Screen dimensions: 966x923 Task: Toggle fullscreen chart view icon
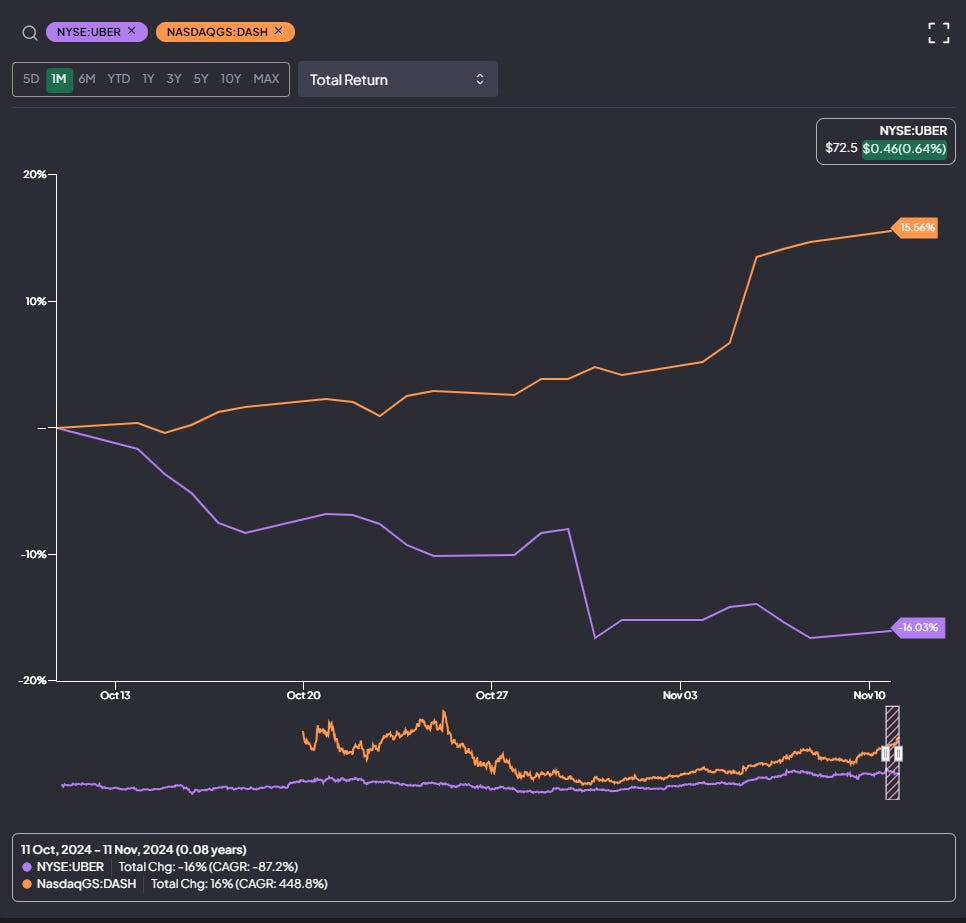tap(938, 33)
